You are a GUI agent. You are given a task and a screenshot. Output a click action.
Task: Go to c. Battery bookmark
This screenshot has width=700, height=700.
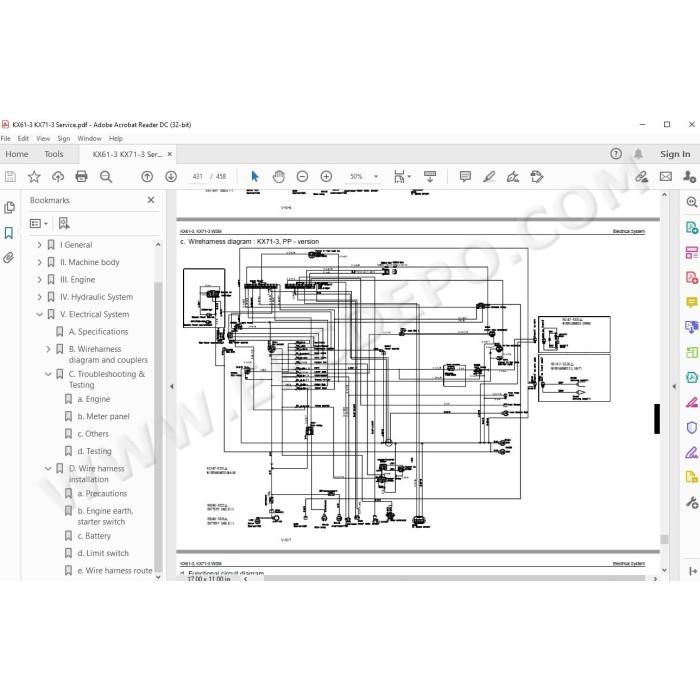tap(94, 536)
